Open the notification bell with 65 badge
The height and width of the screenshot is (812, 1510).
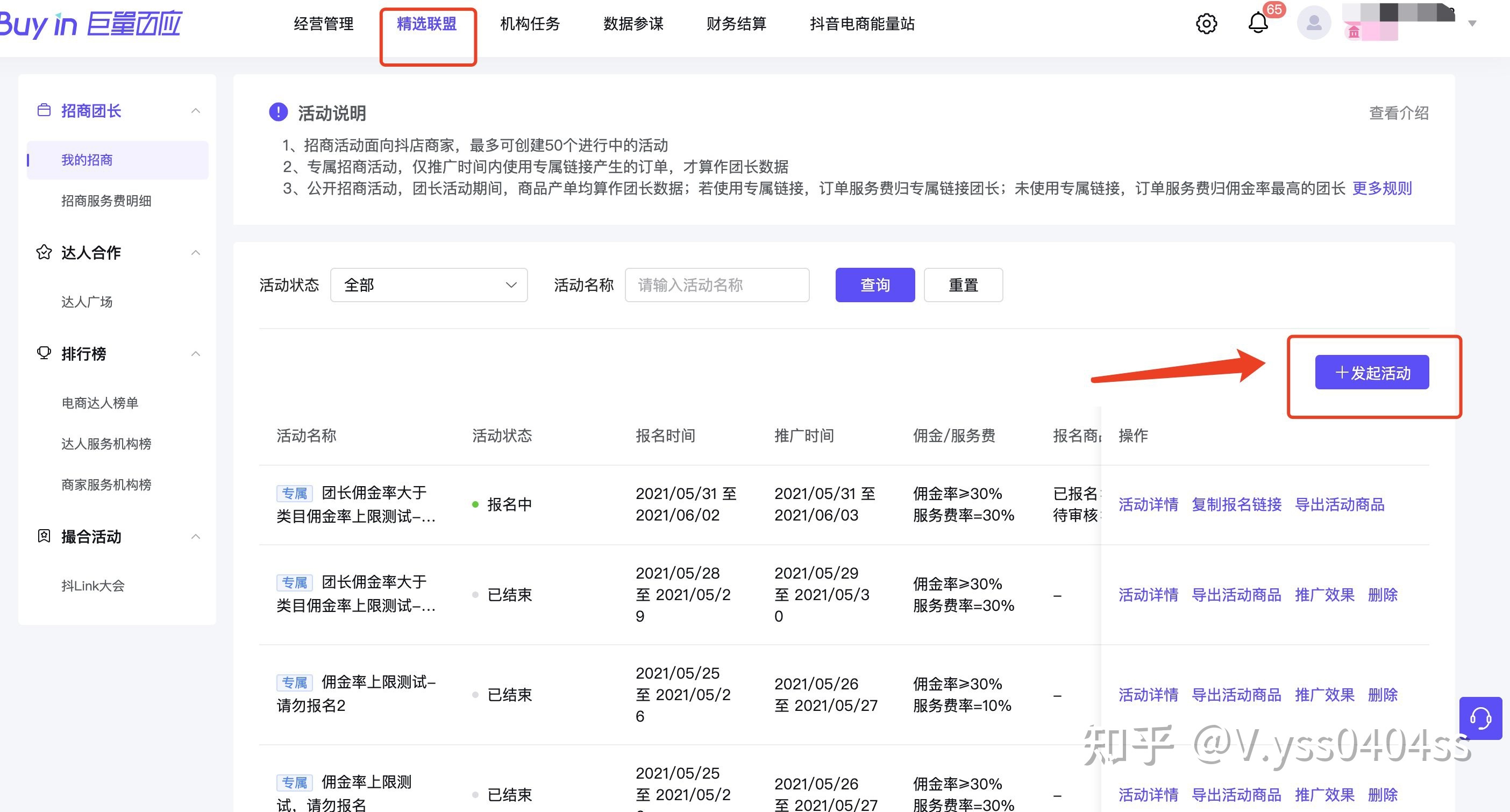[x=1258, y=22]
